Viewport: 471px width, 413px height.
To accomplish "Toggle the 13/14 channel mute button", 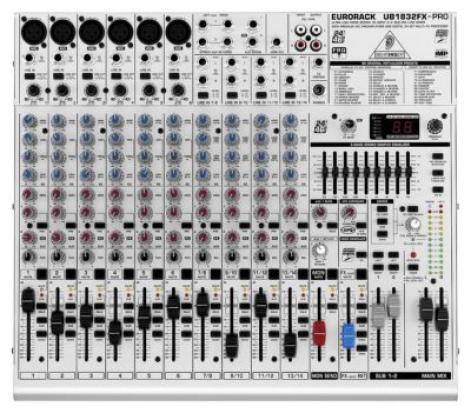I will 303,274.
